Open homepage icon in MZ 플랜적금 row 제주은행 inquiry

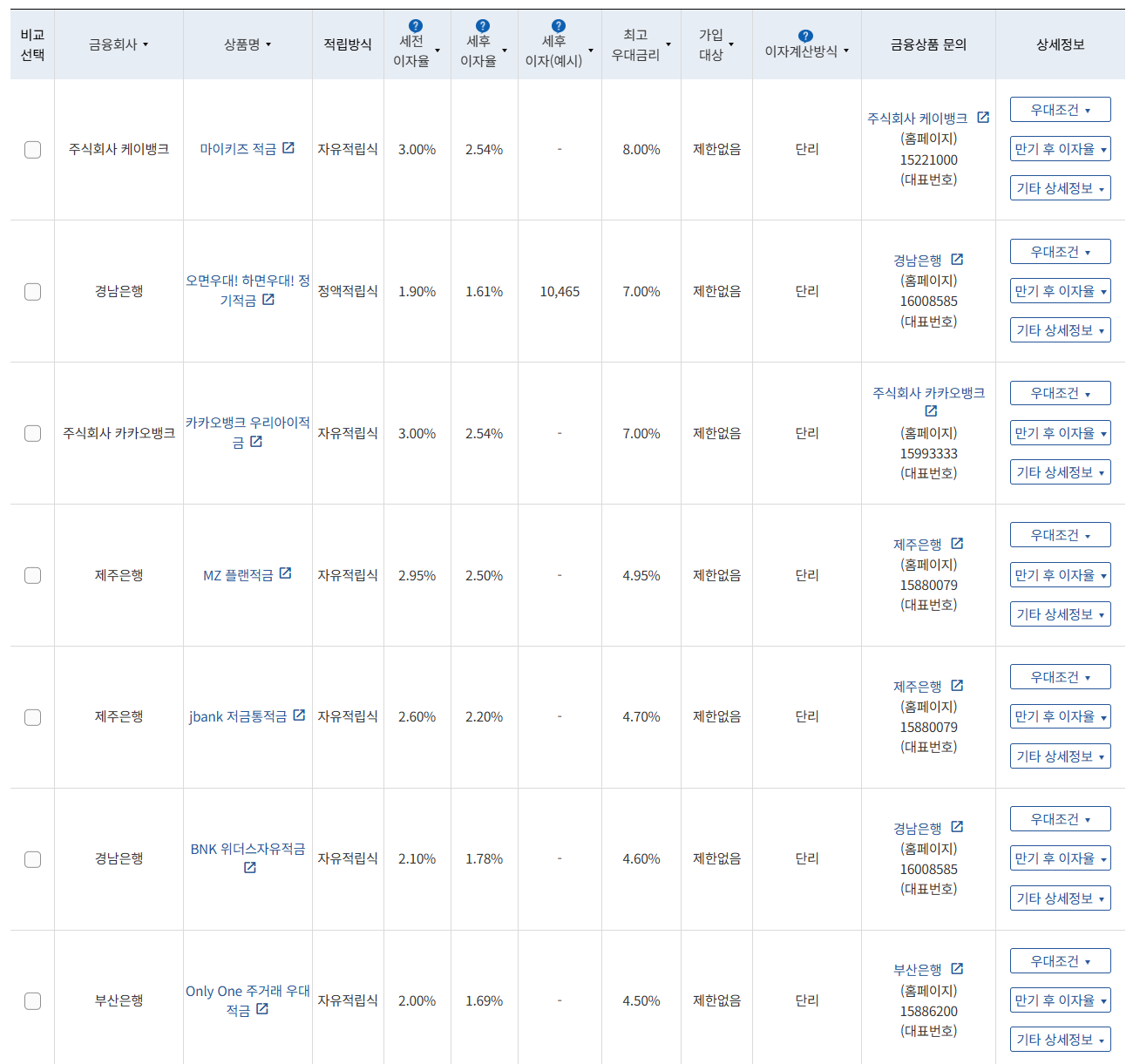pyautogui.click(x=957, y=543)
